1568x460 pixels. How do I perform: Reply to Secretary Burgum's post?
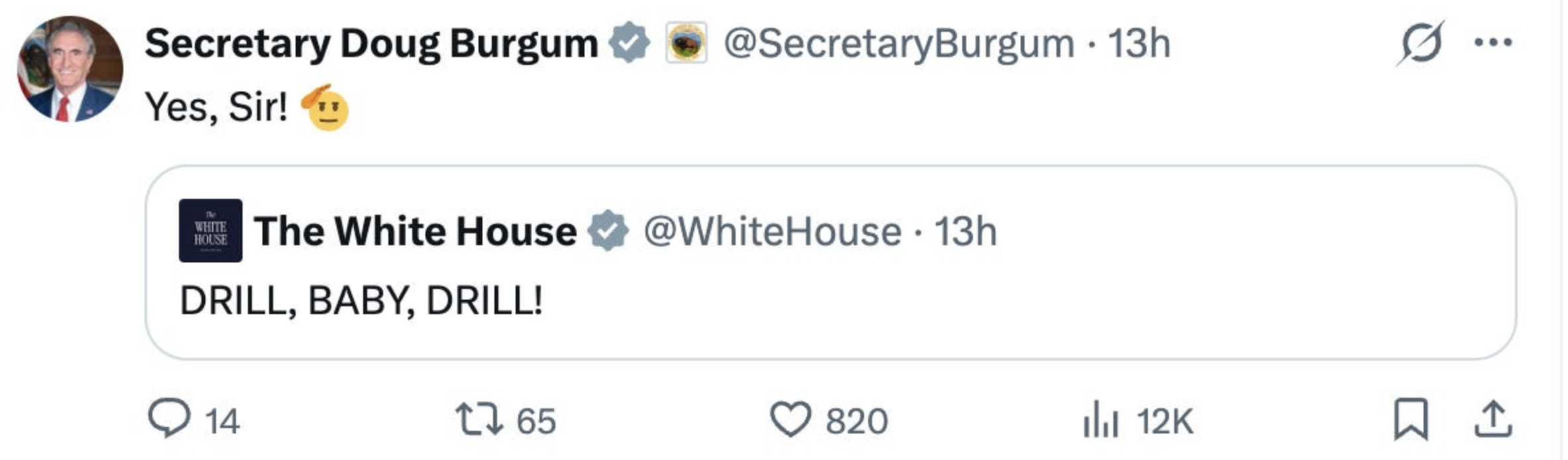pyautogui.click(x=170, y=419)
